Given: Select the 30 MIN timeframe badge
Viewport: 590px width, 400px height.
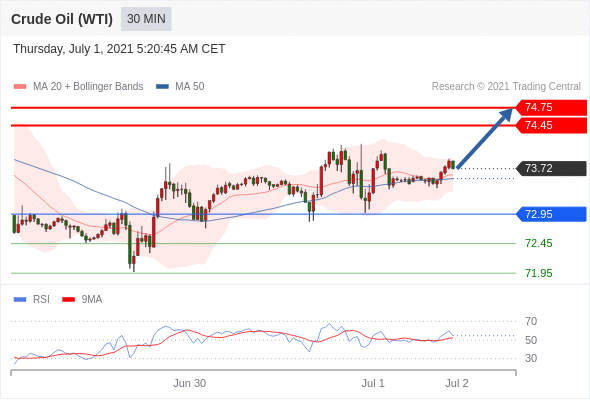Looking at the screenshot, I should [146, 19].
